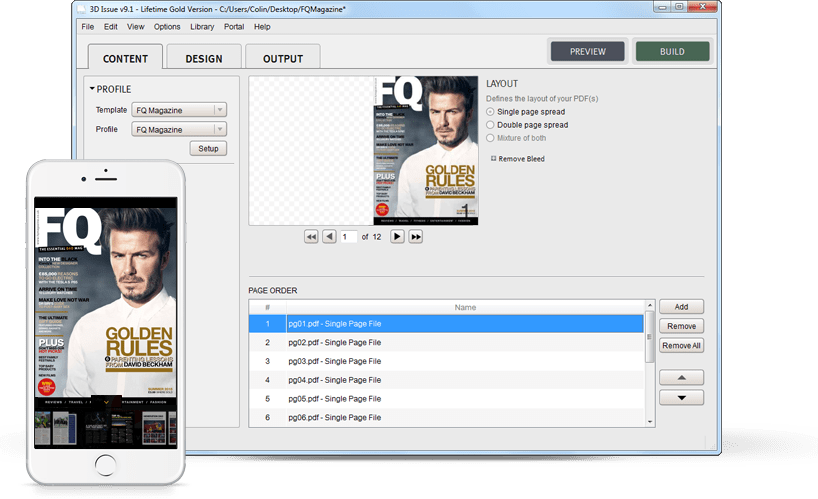Click the BUILD button
This screenshot has height=499, width=818.
[x=672, y=52]
